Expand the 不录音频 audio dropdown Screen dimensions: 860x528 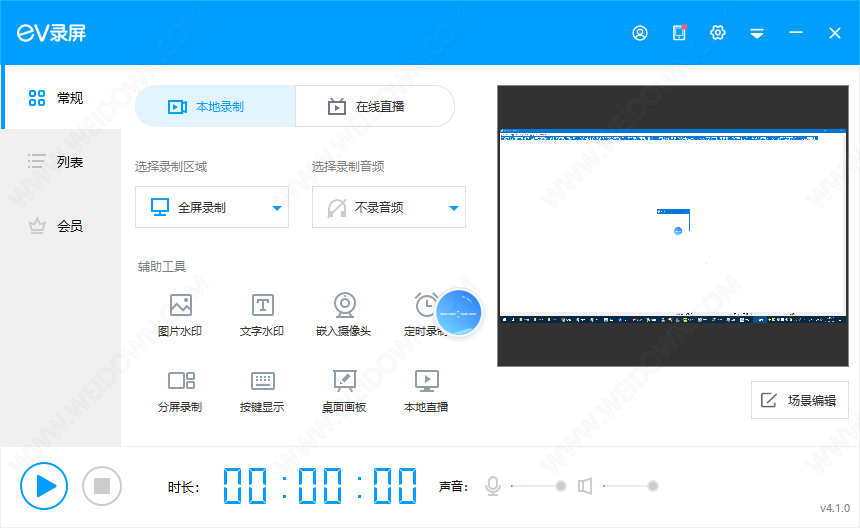click(389, 207)
